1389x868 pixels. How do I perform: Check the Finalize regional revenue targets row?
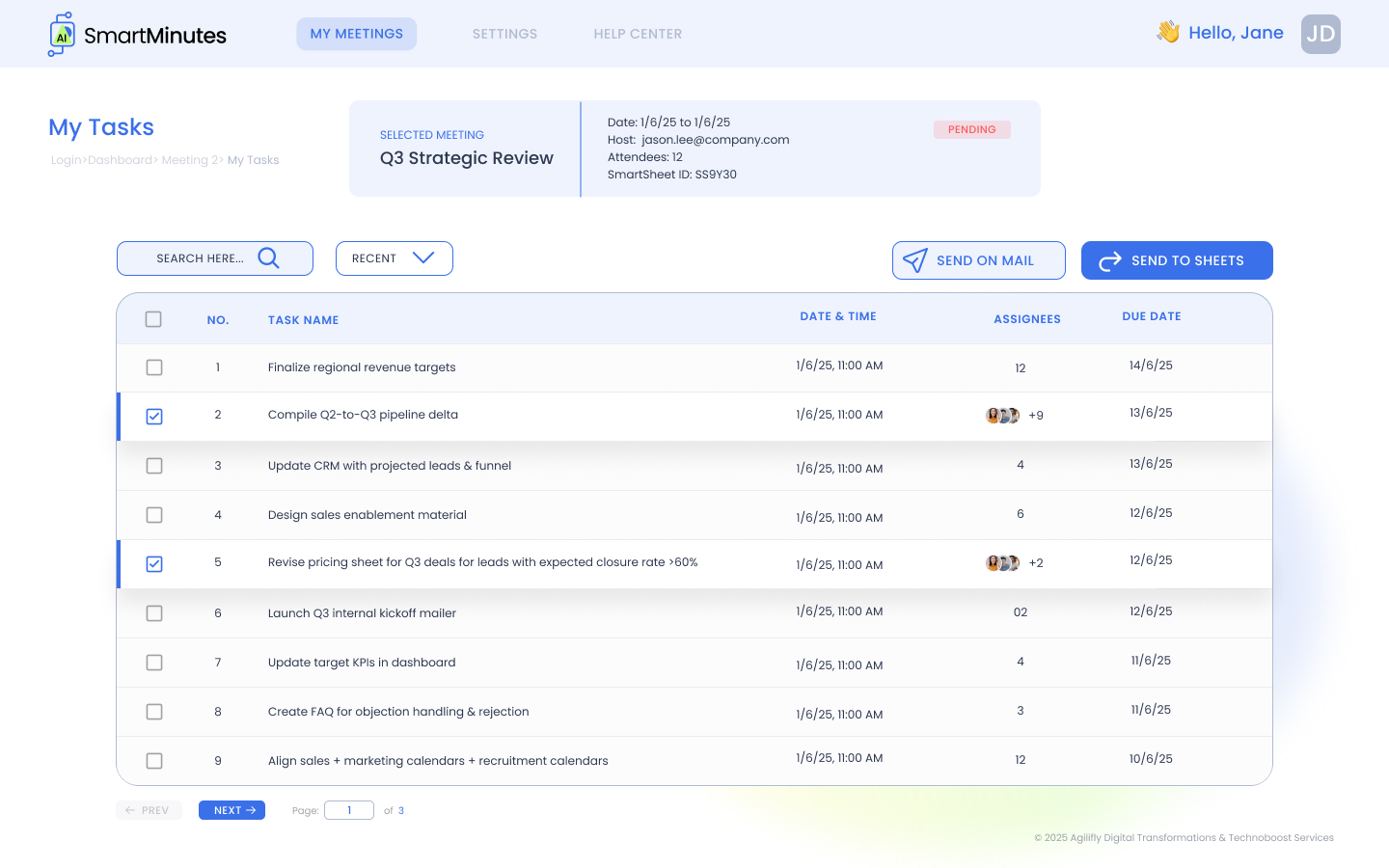[154, 367]
